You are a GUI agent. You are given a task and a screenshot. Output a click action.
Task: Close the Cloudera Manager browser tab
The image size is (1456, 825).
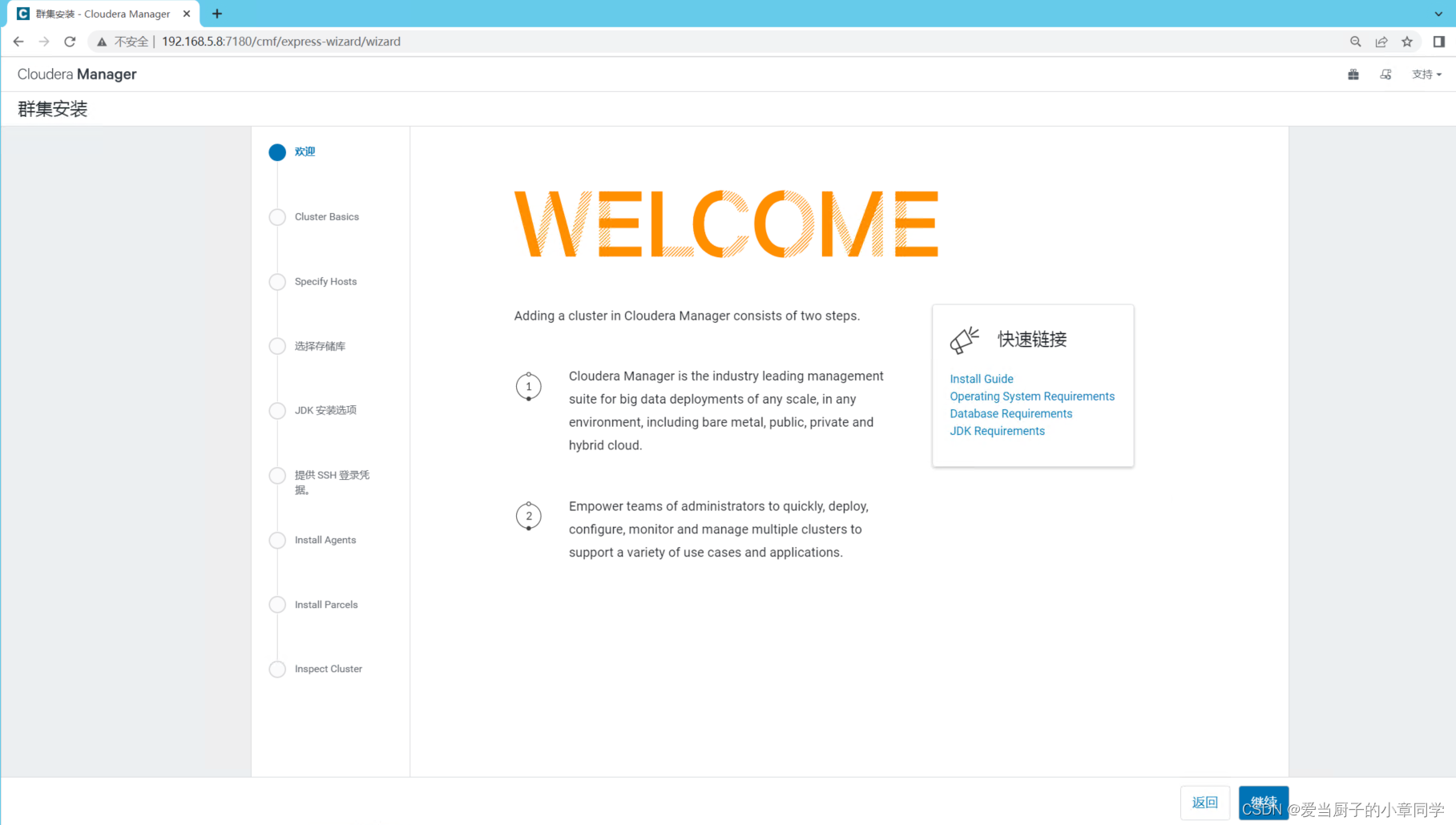(187, 14)
